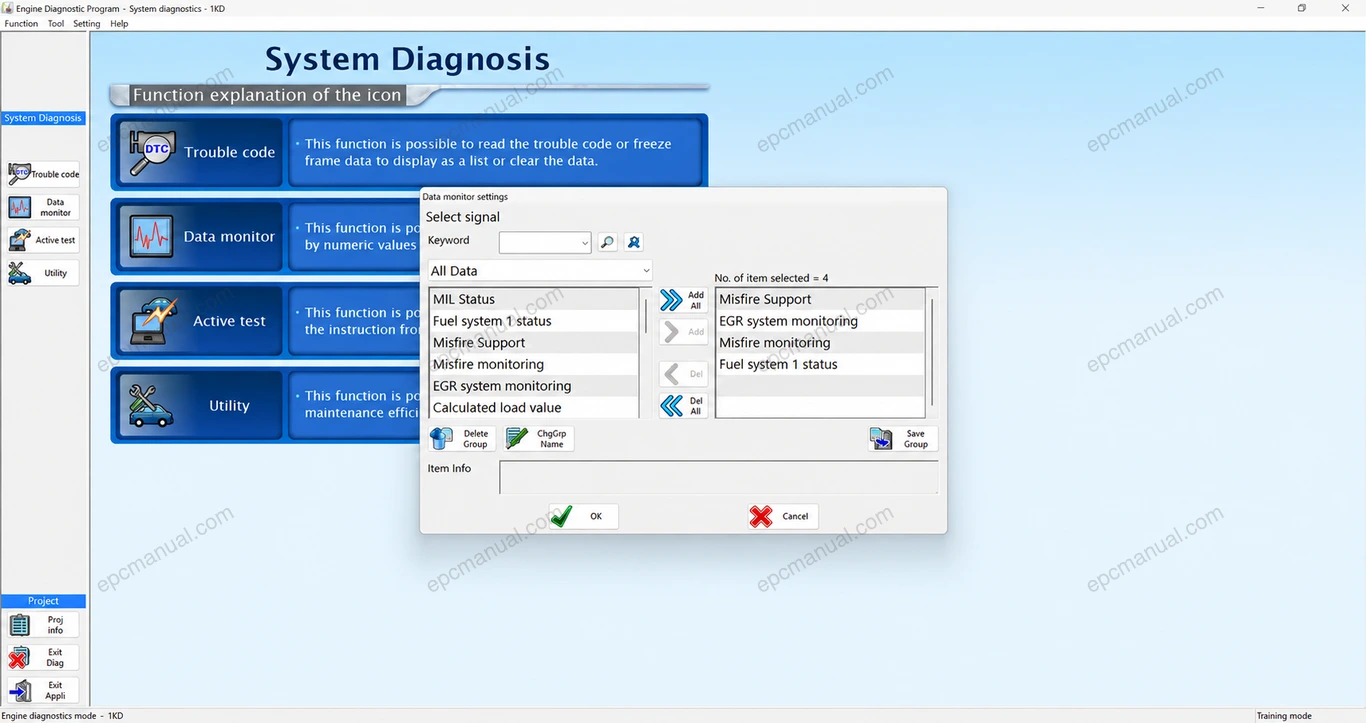1366x723 pixels.
Task: Click the Item Info text field
Action: click(x=719, y=477)
